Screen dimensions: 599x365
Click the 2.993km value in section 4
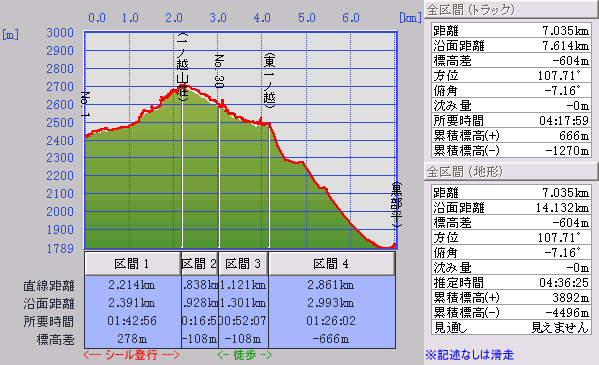(331, 303)
